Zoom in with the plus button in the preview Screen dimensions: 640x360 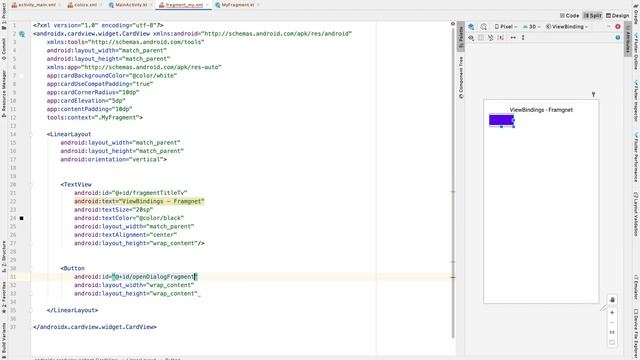point(612,313)
